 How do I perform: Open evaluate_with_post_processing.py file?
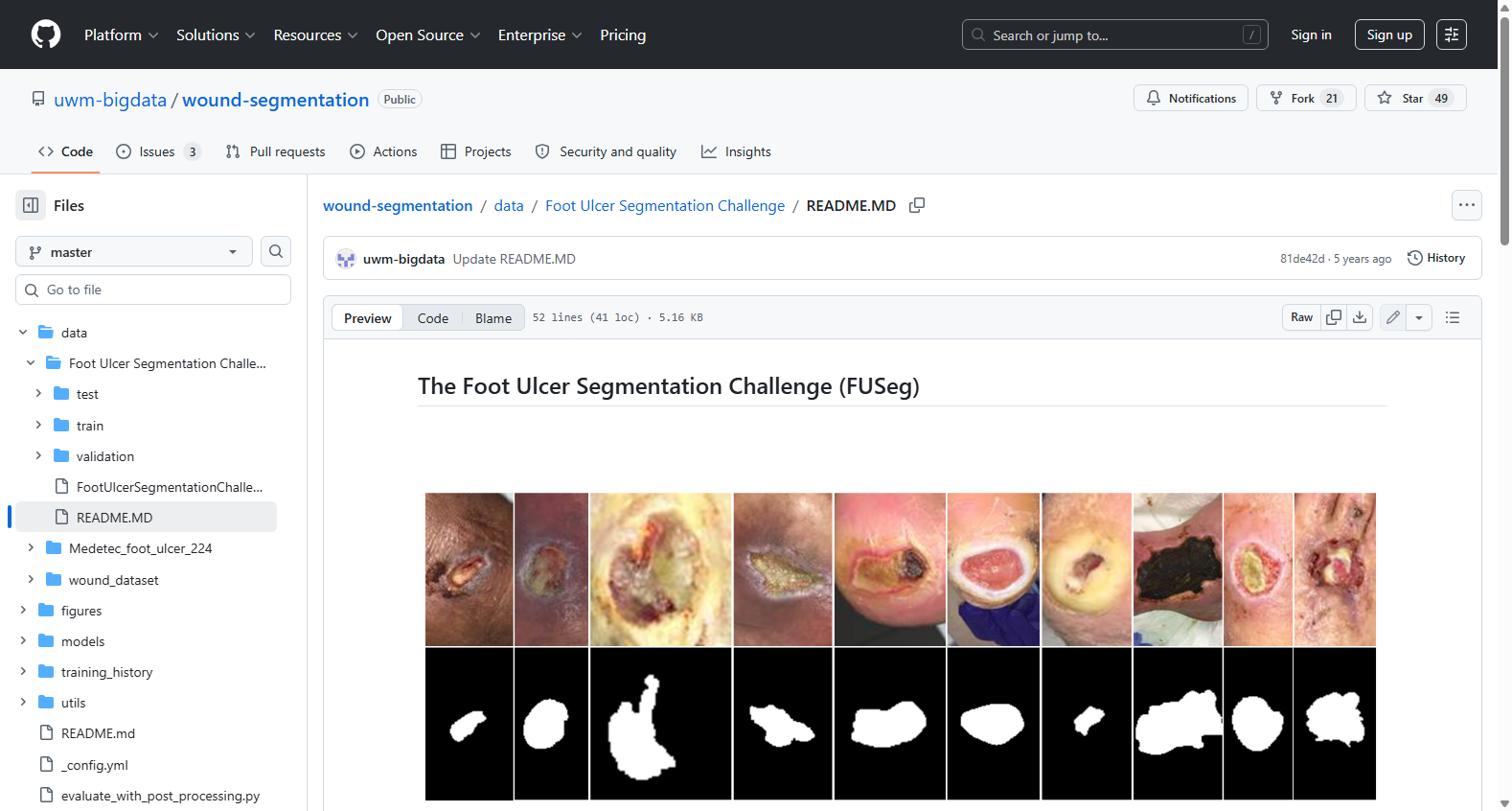pos(160,796)
